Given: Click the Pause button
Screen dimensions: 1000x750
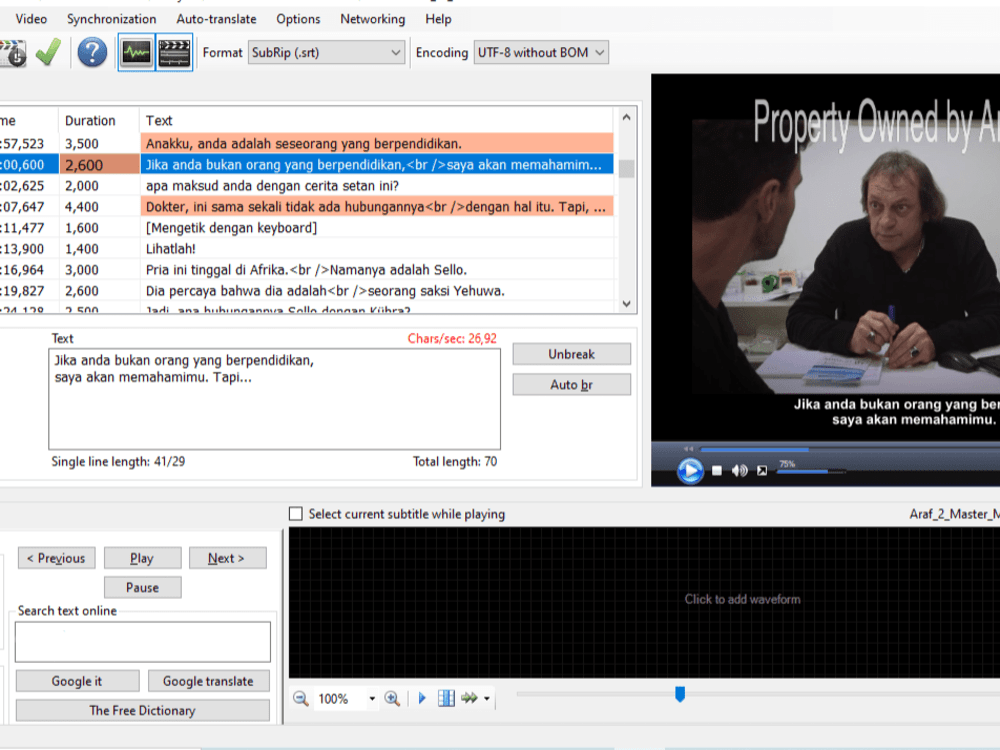Looking at the screenshot, I should pos(142,587).
